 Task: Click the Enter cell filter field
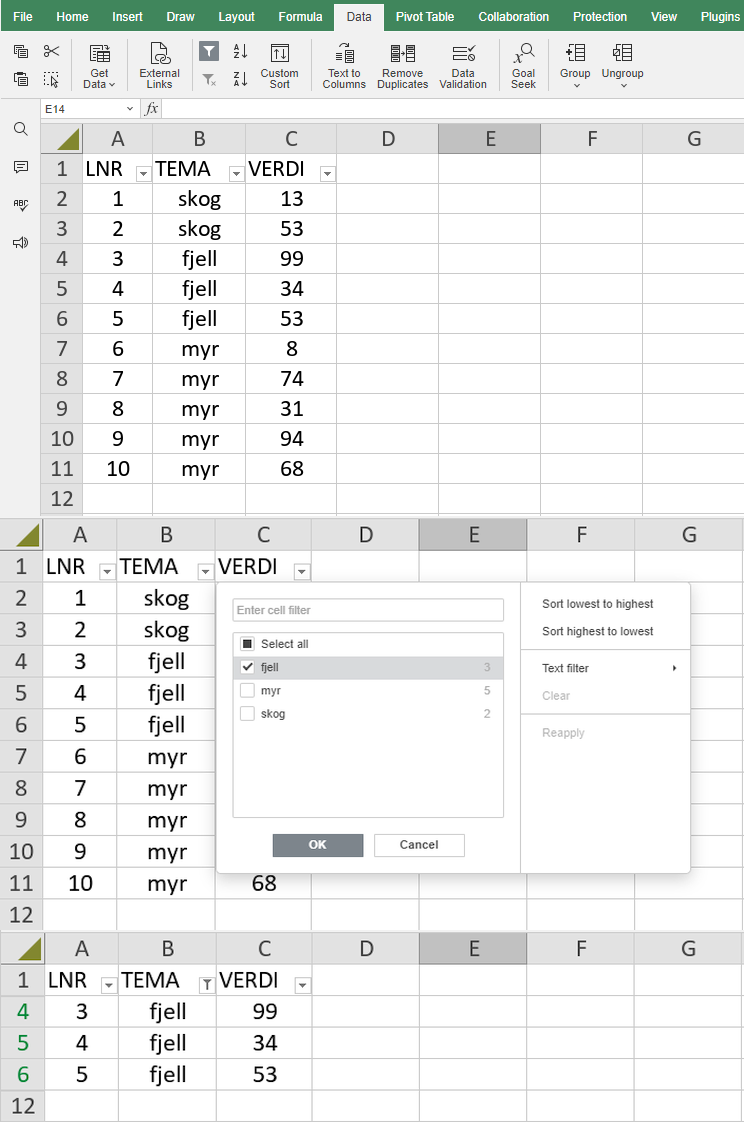tap(368, 610)
